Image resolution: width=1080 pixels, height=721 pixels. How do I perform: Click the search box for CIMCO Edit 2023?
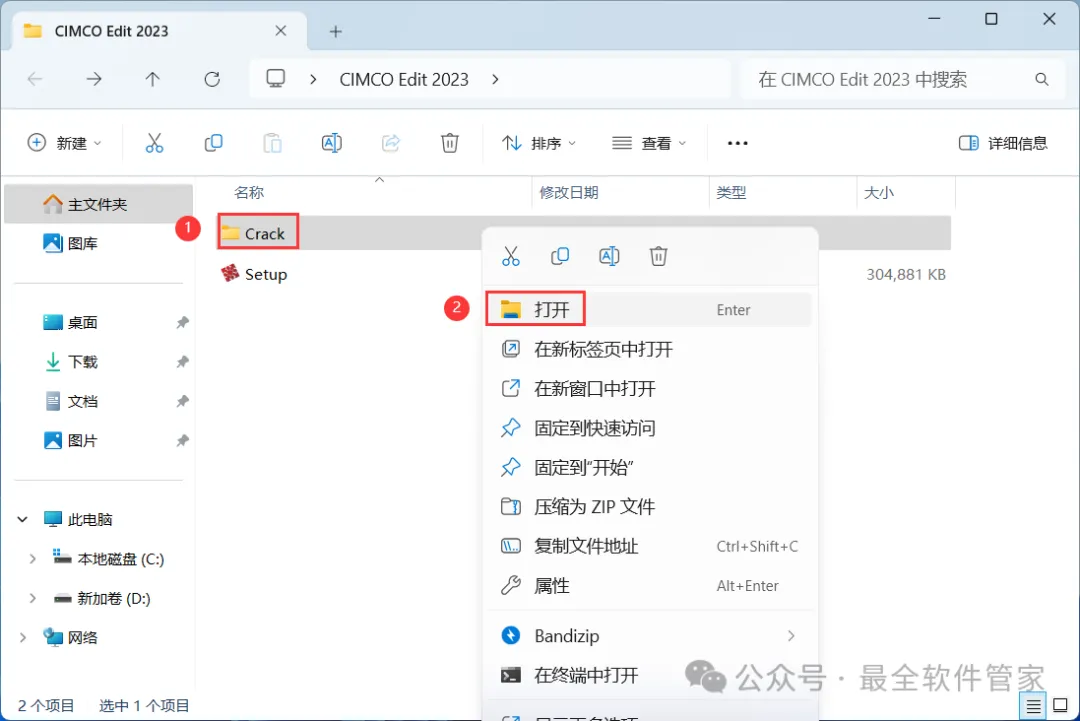click(x=903, y=79)
